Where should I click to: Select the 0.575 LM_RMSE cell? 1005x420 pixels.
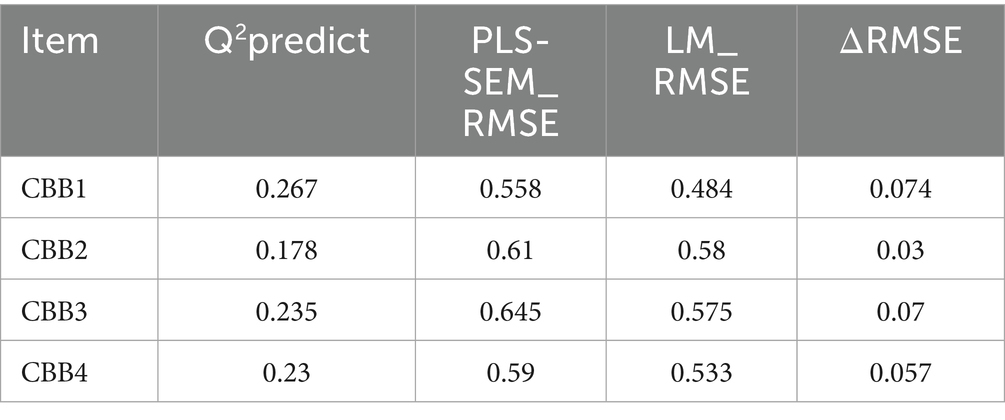[x=702, y=311]
